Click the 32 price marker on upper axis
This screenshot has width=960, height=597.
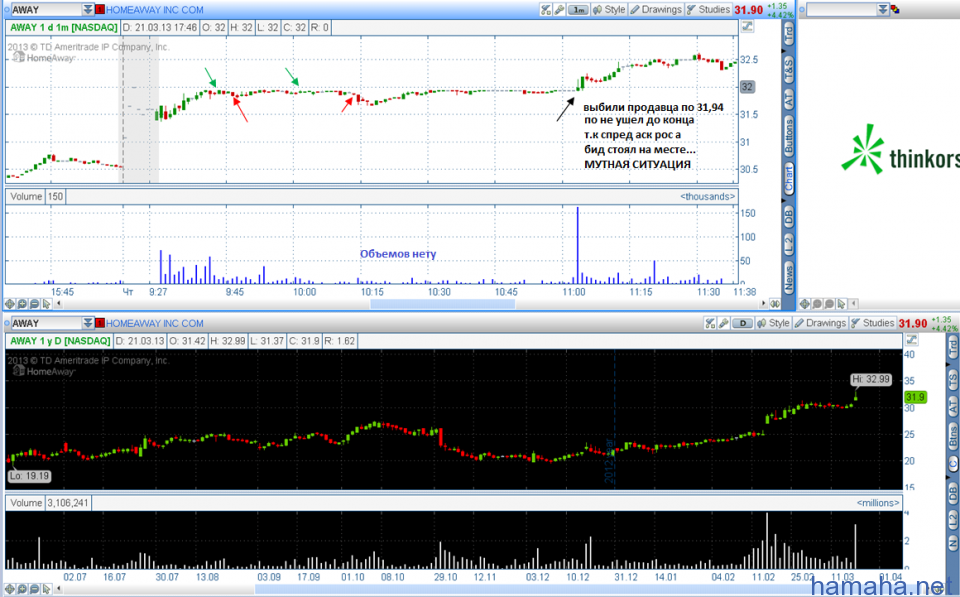tap(746, 87)
